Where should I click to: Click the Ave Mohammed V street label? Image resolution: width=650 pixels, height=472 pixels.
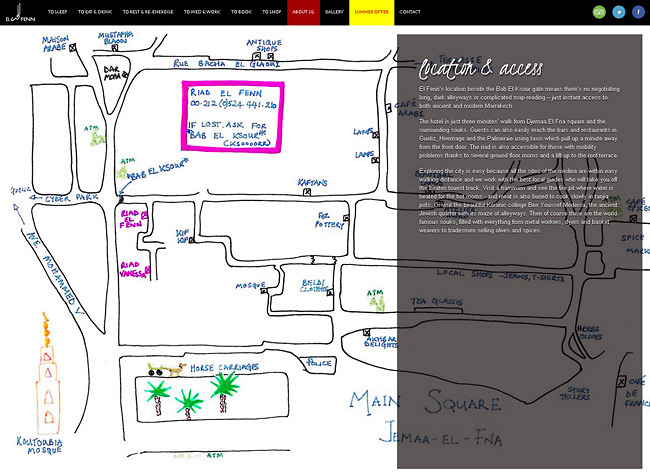pyautogui.click(x=54, y=272)
